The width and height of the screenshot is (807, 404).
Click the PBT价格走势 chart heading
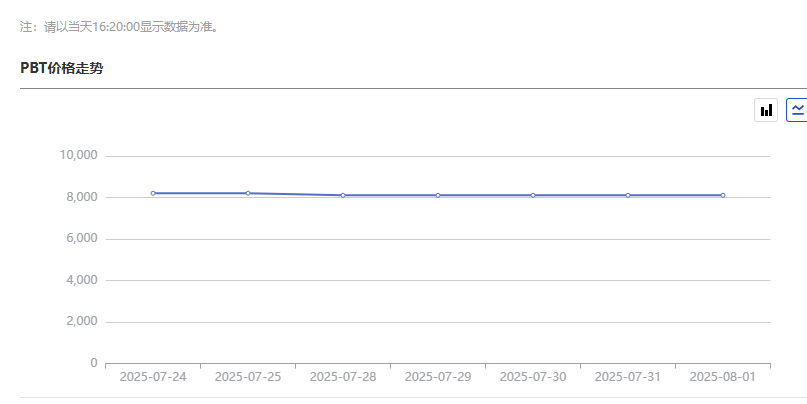click(x=62, y=68)
